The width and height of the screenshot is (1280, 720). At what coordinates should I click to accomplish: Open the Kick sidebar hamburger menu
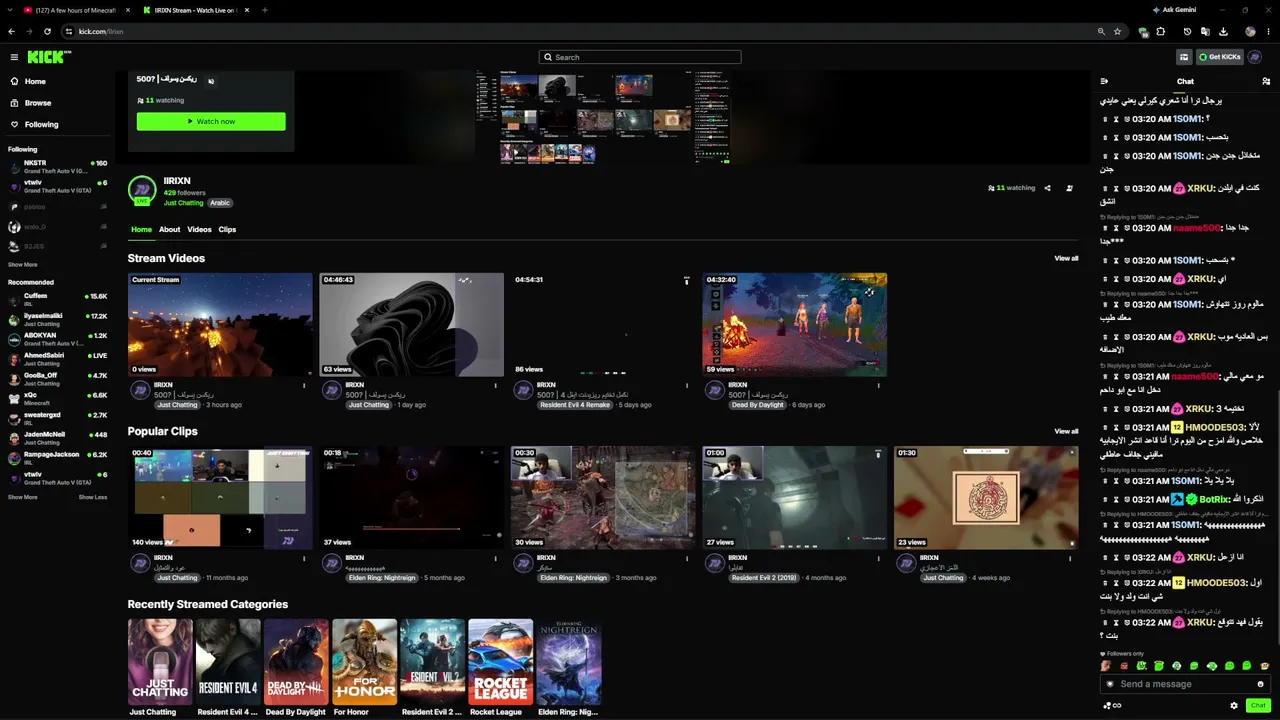pyautogui.click(x=14, y=57)
